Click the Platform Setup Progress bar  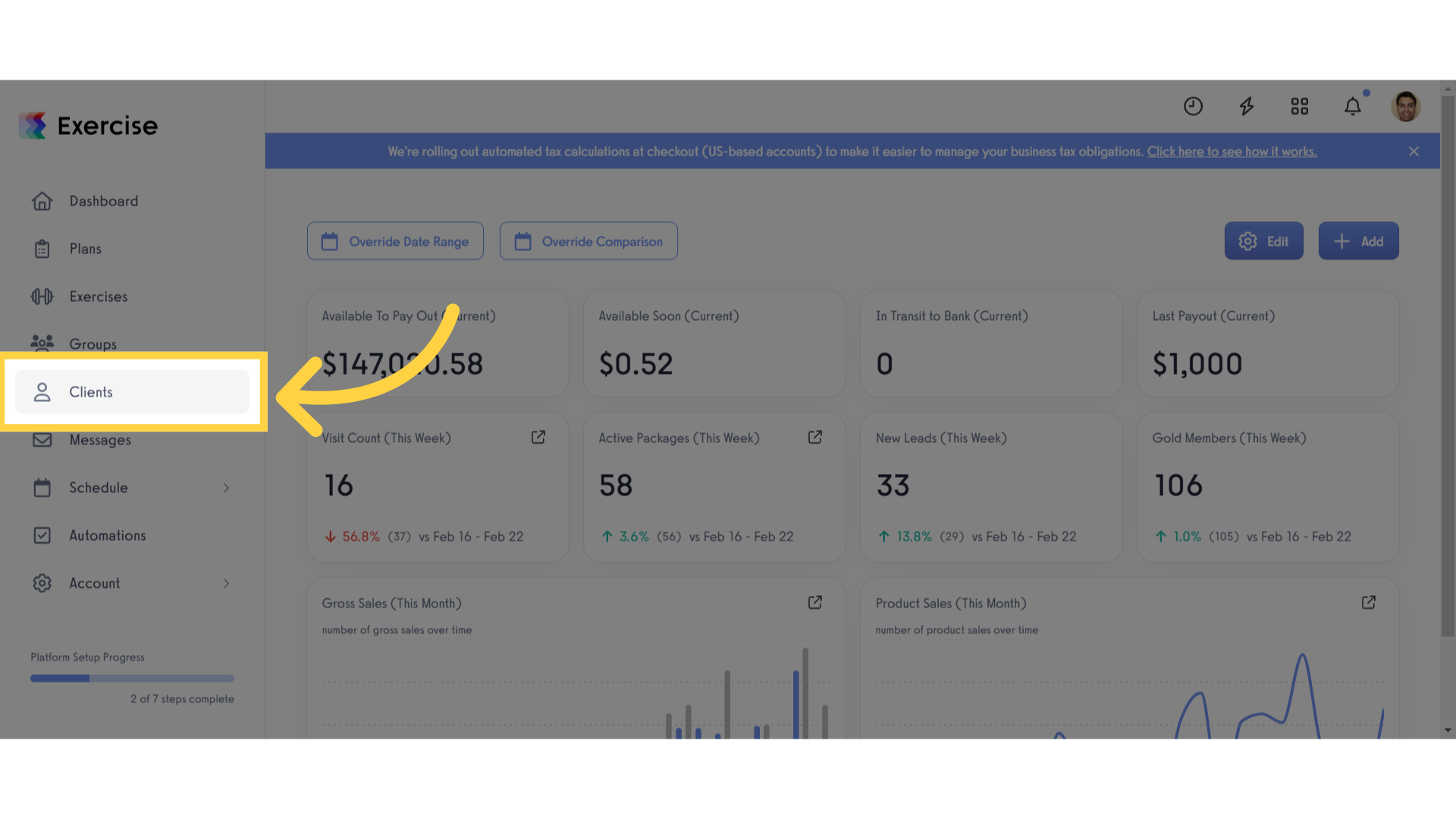click(x=132, y=679)
